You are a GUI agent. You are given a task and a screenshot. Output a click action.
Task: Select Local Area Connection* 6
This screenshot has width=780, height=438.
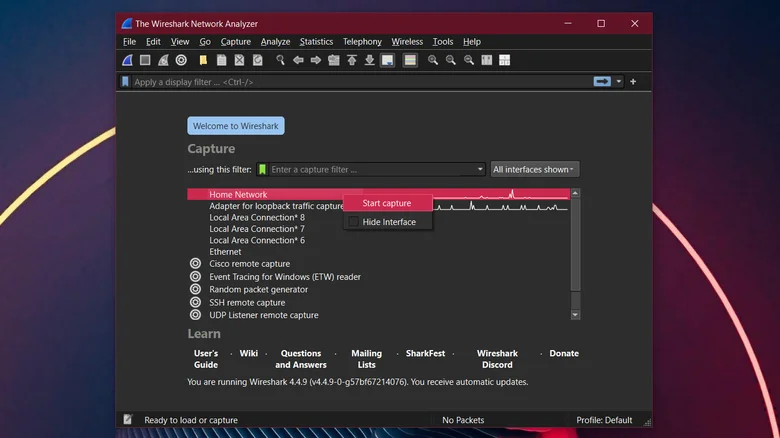[x=257, y=240]
